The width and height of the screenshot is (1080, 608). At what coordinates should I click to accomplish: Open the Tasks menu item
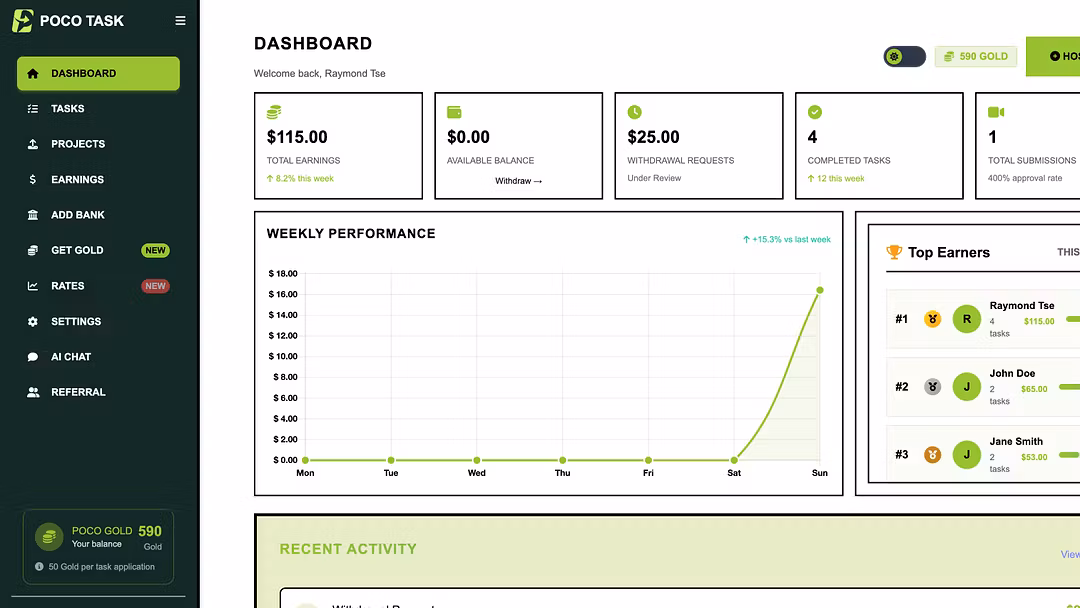click(x=68, y=109)
